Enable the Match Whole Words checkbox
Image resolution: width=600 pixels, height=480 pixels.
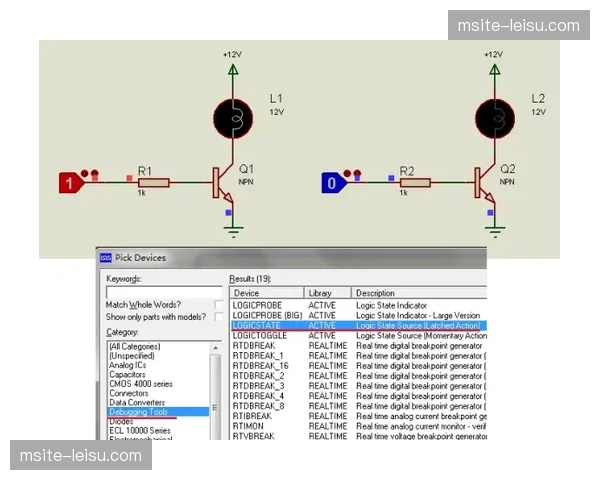point(219,304)
